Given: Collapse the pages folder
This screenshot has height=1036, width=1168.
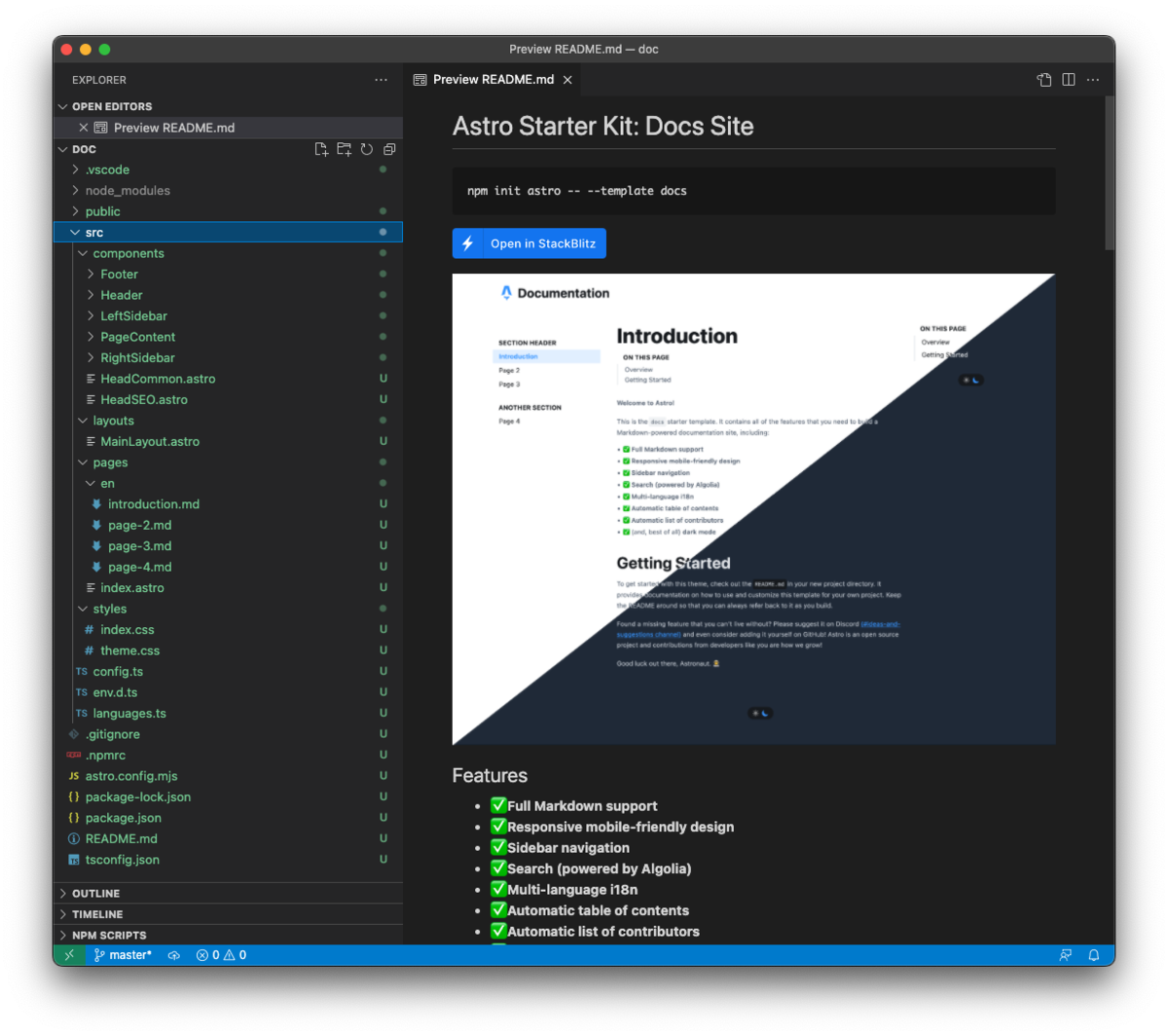Looking at the screenshot, I should [x=228, y=462].
